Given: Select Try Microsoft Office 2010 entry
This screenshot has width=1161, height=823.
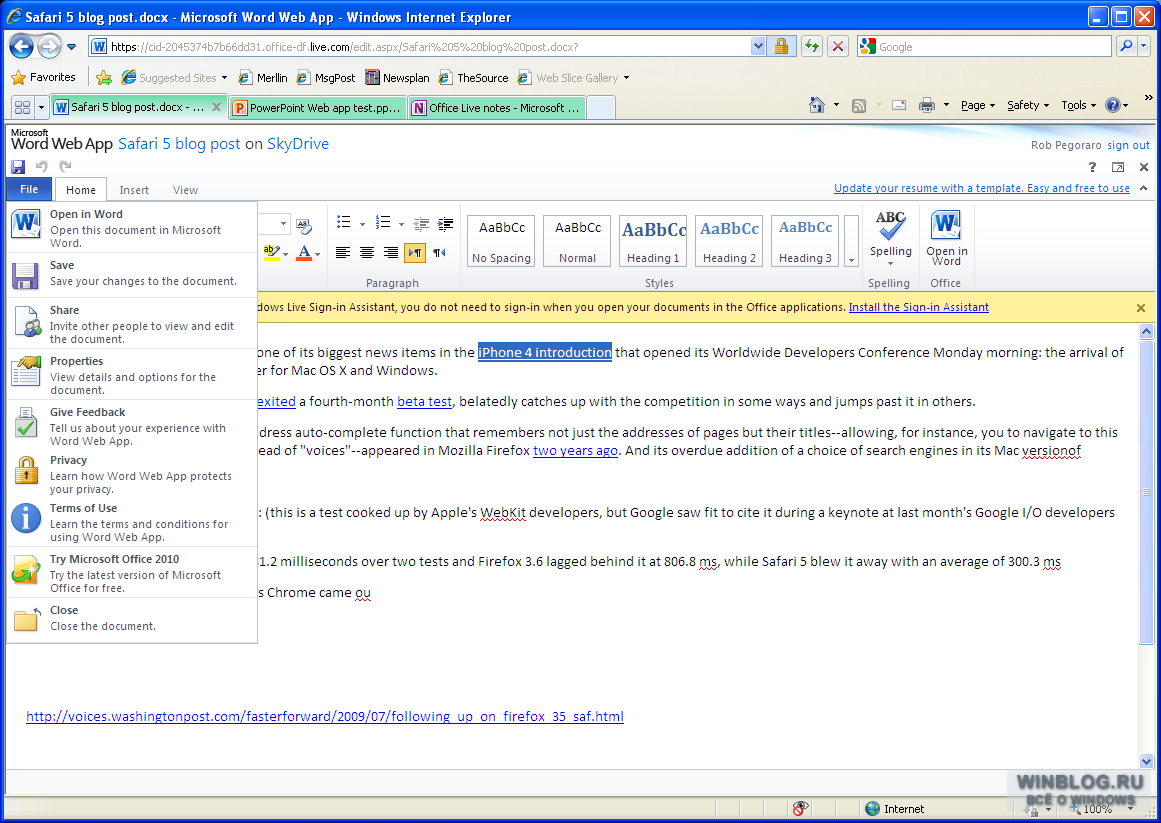Looking at the screenshot, I should [132, 572].
